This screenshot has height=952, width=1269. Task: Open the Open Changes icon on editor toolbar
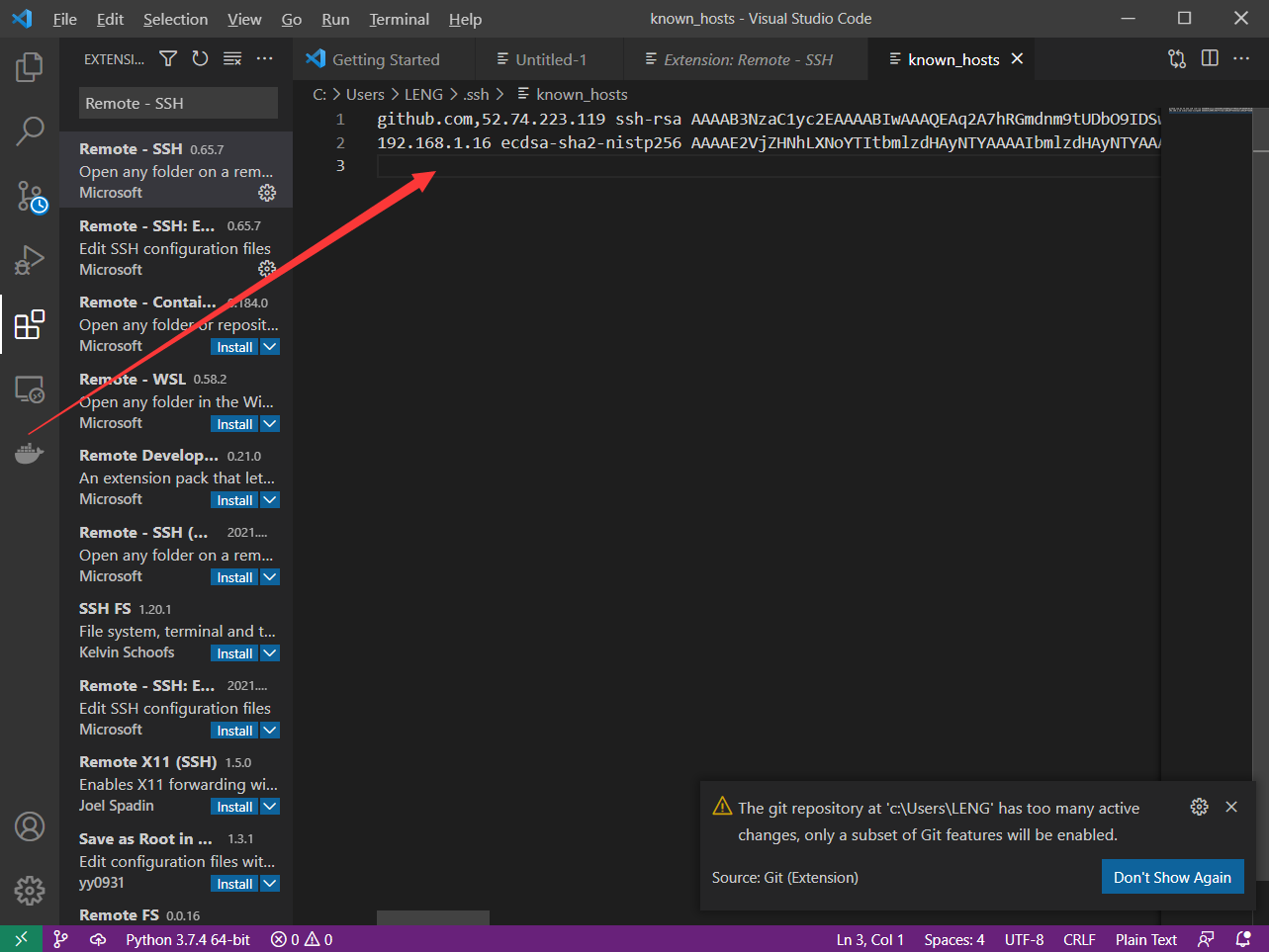click(x=1176, y=58)
